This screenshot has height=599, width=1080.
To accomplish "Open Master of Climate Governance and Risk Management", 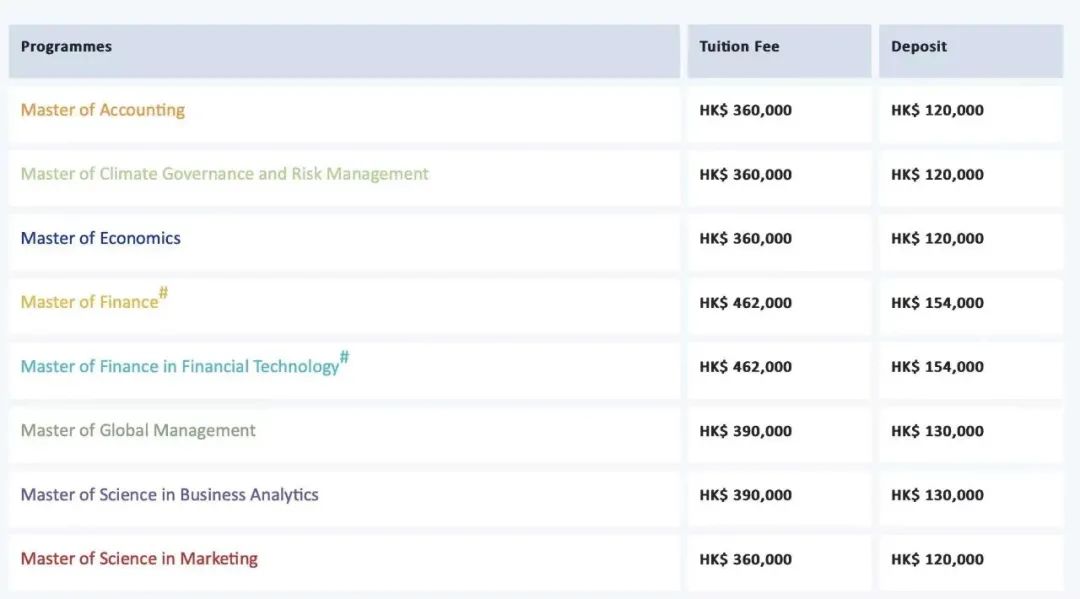I will tap(224, 174).
